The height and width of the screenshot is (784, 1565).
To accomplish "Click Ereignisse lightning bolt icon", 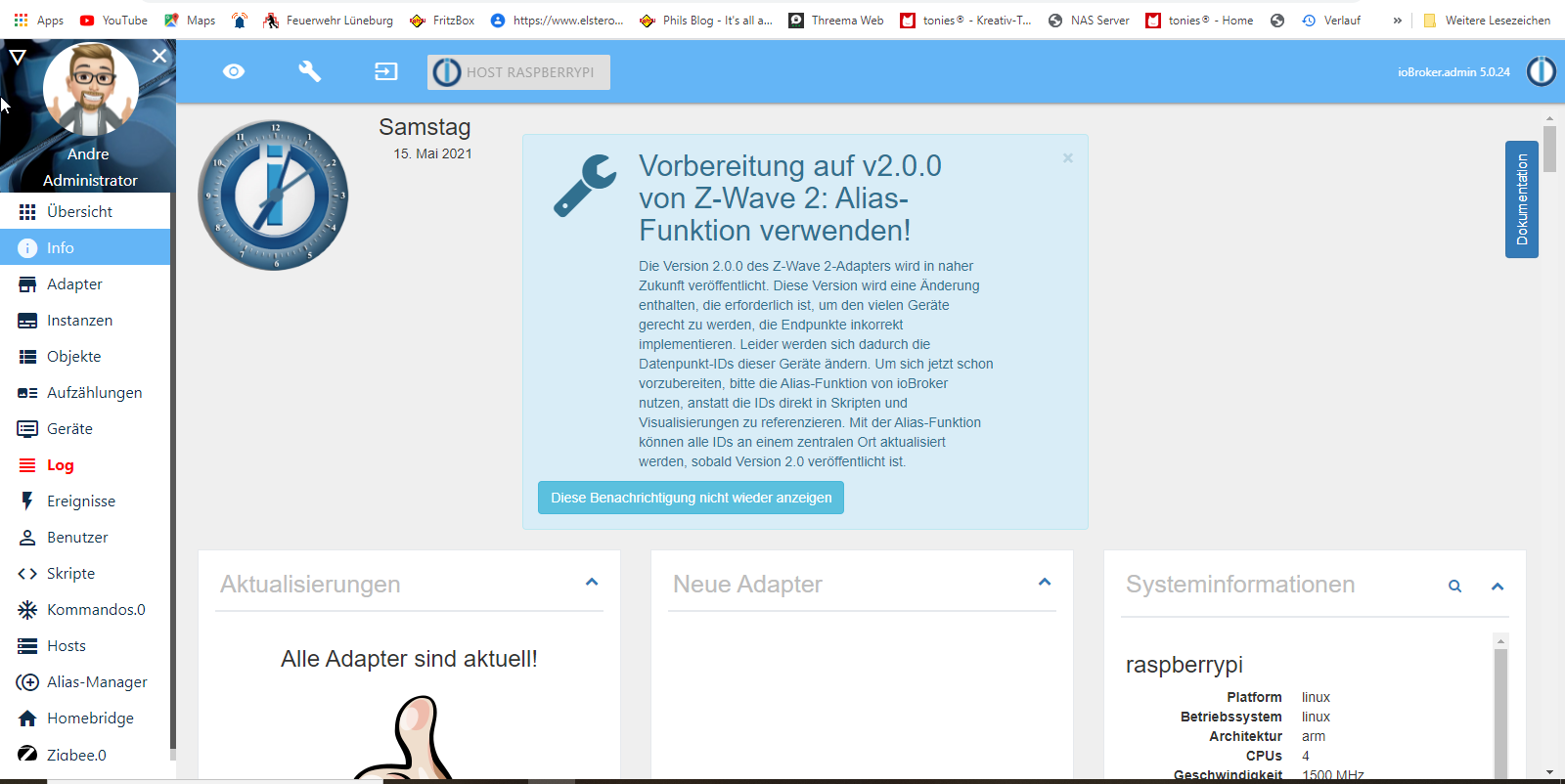I will tap(27, 501).
